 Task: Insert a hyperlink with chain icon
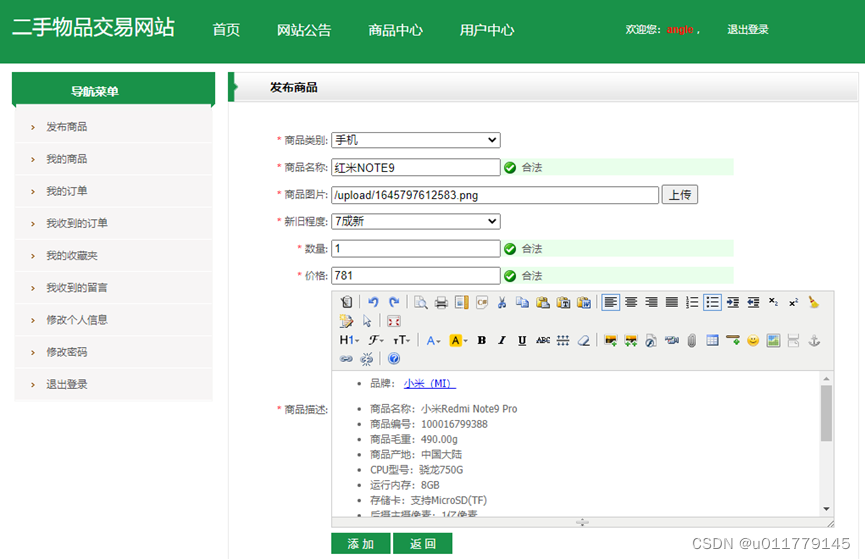pyautogui.click(x=346, y=359)
